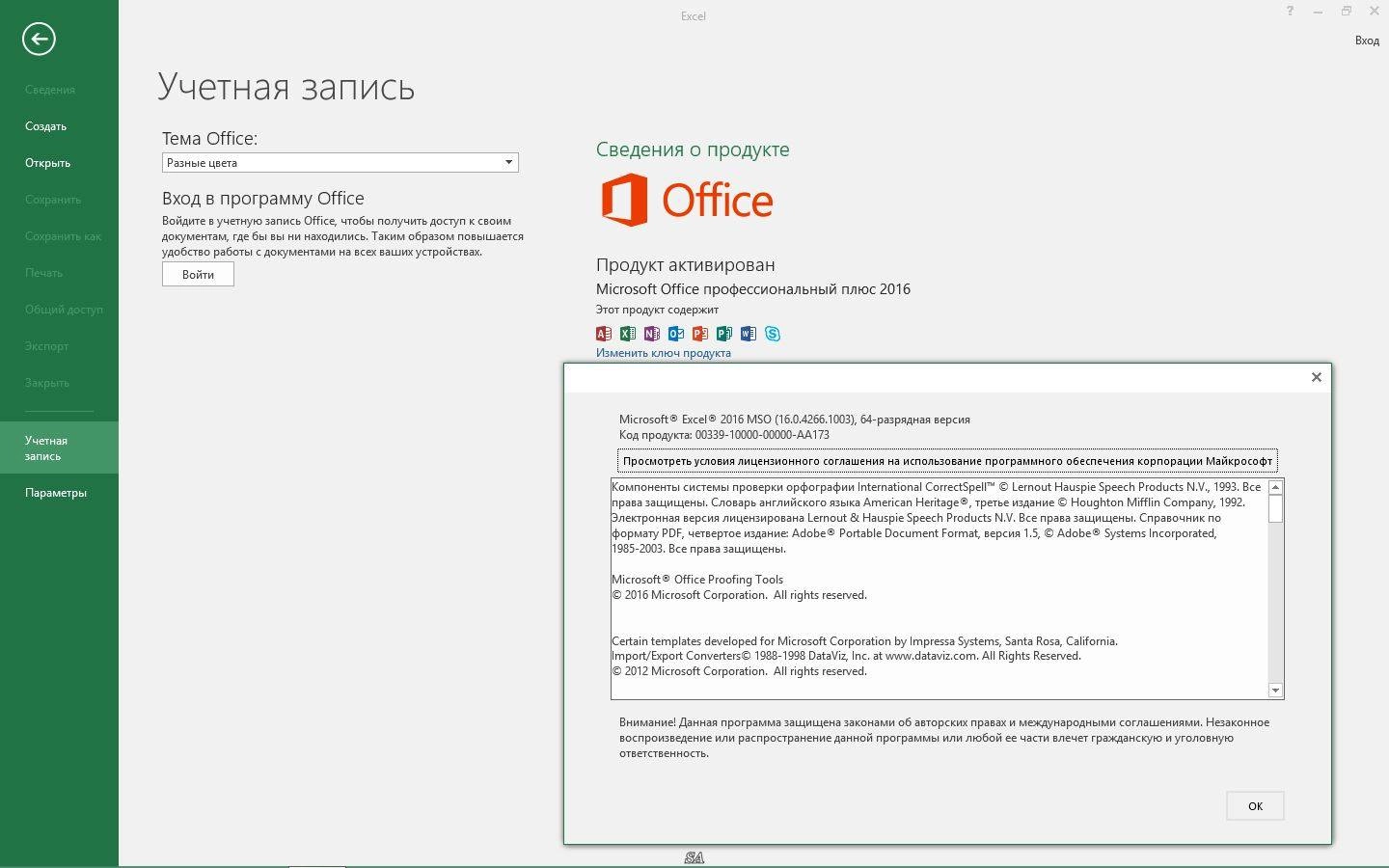Click the Skype for Business icon
This screenshot has height=868, width=1389.
773,334
